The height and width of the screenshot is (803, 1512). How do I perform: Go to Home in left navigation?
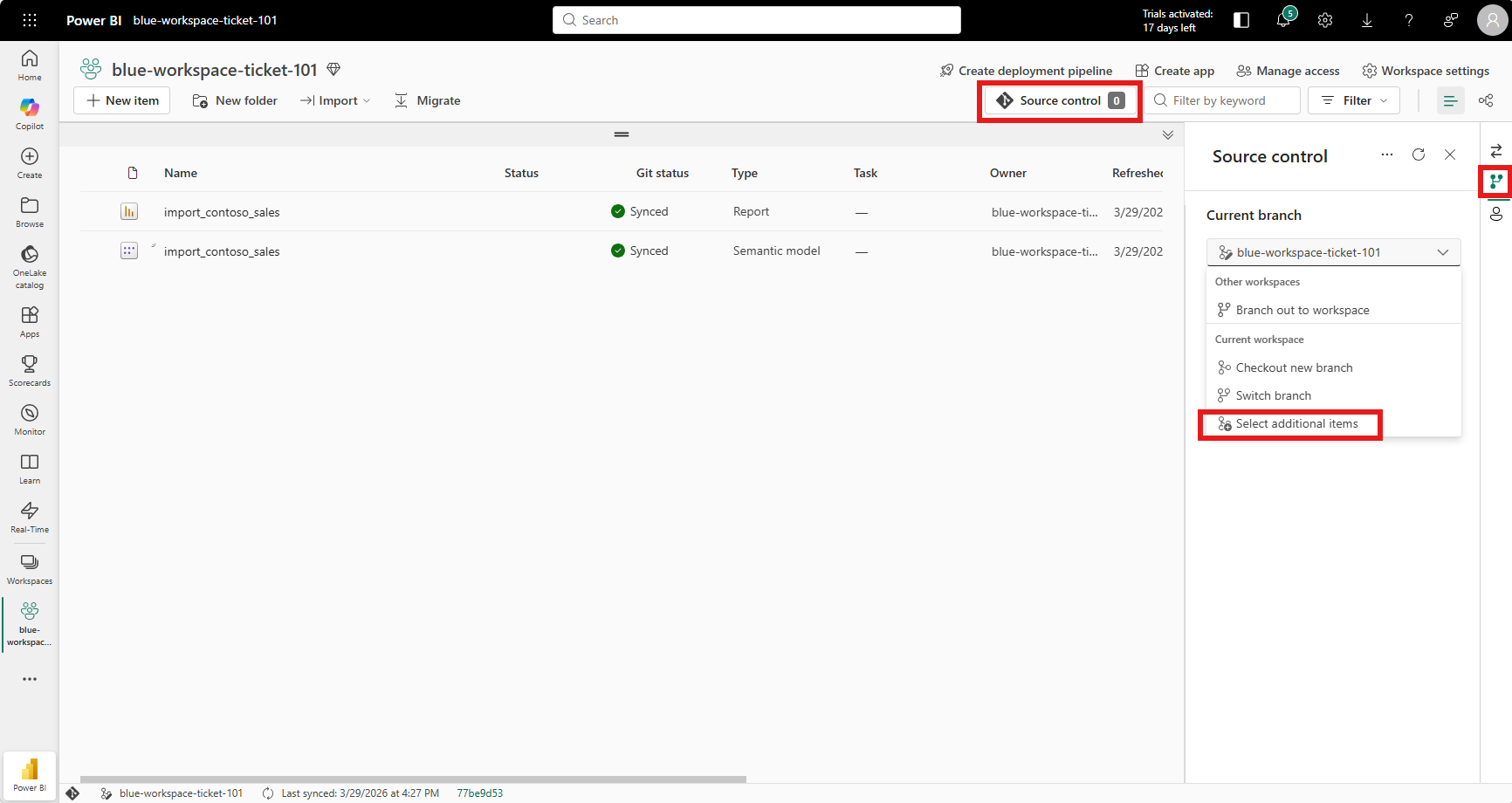[x=30, y=65]
